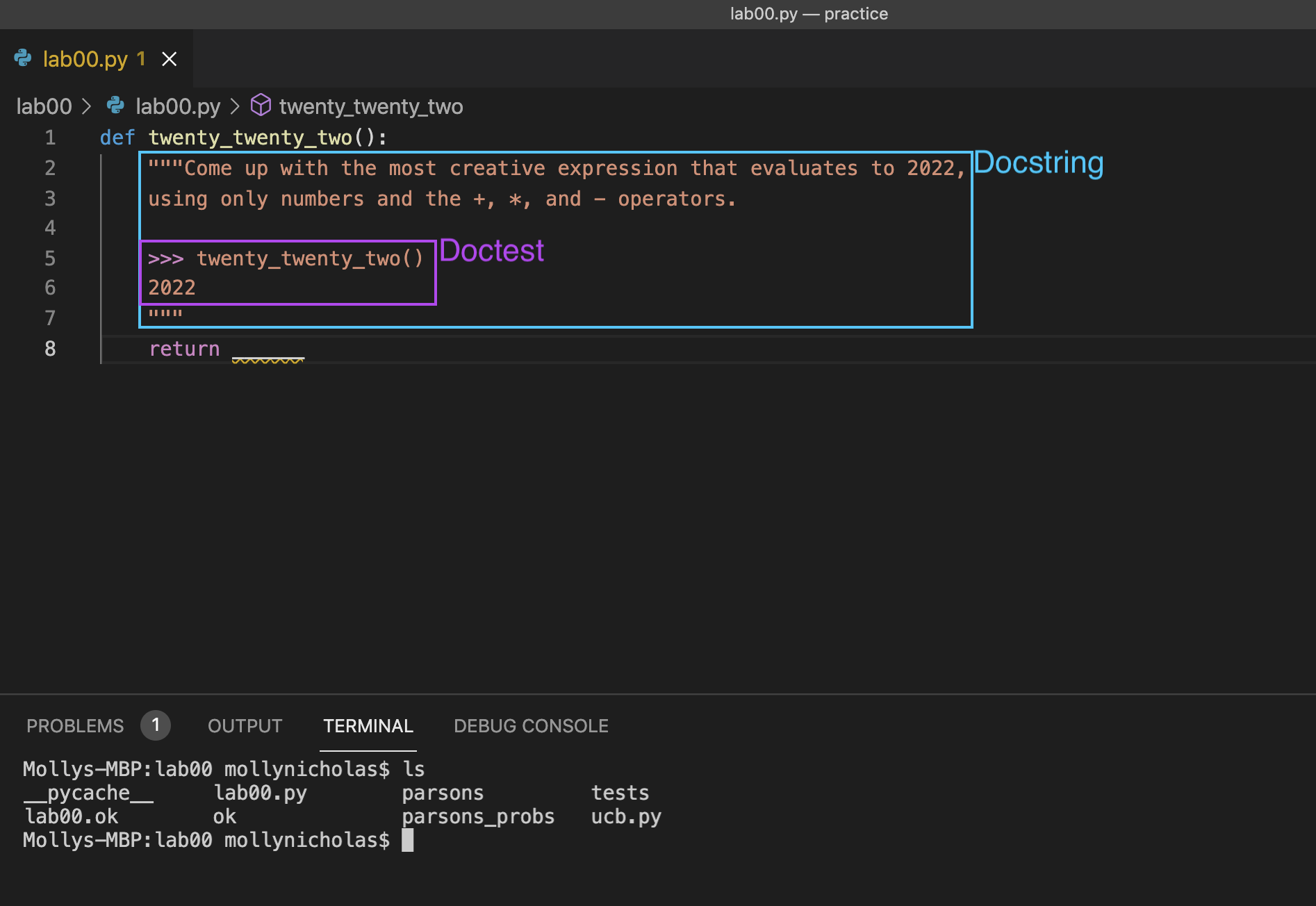Image resolution: width=1316 pixels, height=906 pixels.
Task: Click the return keyword on line 8
Action: click(x=184, y=349)
